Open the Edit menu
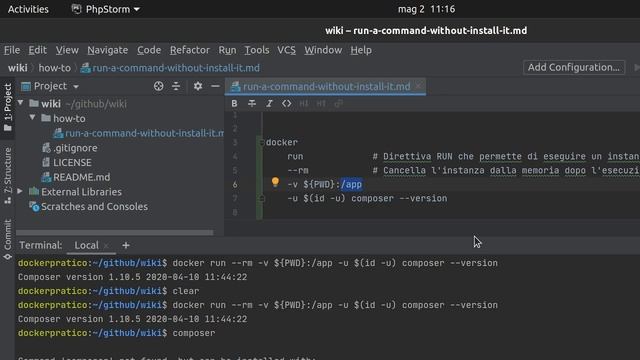 coord(37,50)
